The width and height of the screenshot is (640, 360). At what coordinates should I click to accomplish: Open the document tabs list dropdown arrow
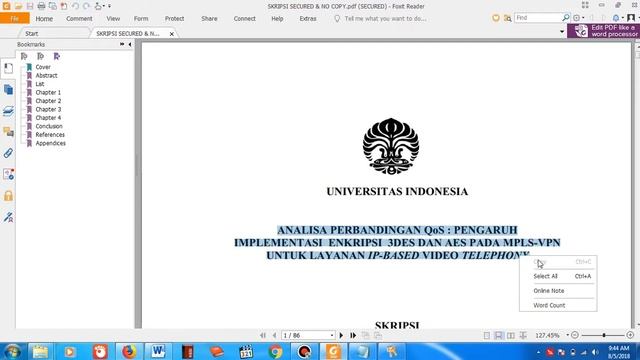click(562, 31)
